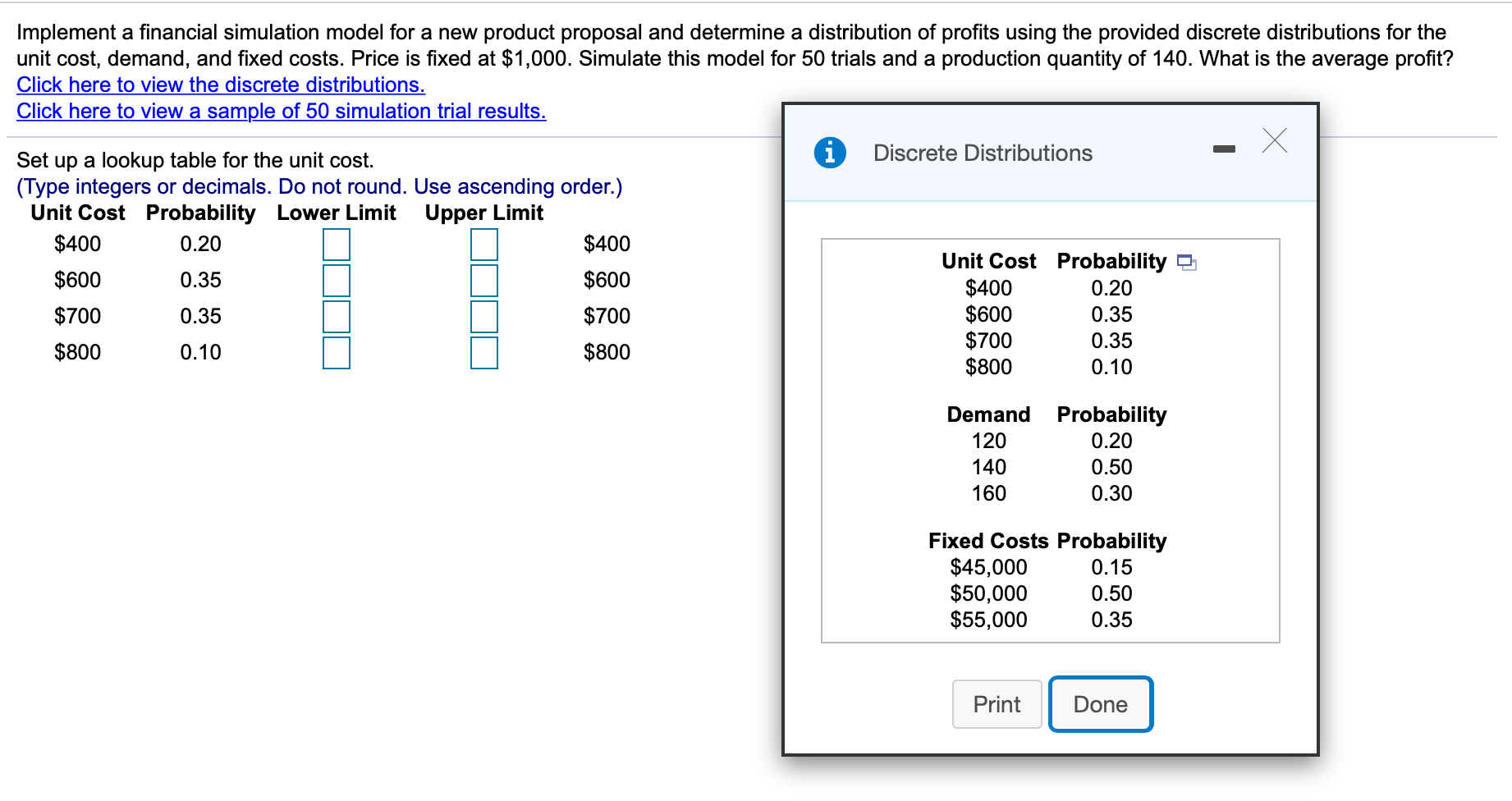Dismiss the popup using the Done button
Screen dimensions: 1512x801
click(x=1100, y=703)
